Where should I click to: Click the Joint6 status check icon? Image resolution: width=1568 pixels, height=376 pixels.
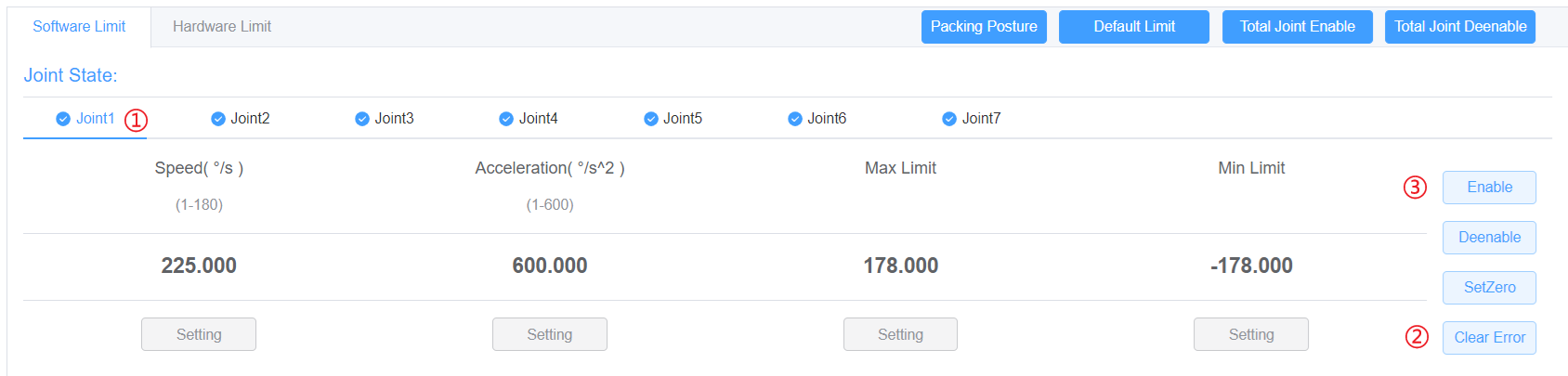[x=795, y=119]
